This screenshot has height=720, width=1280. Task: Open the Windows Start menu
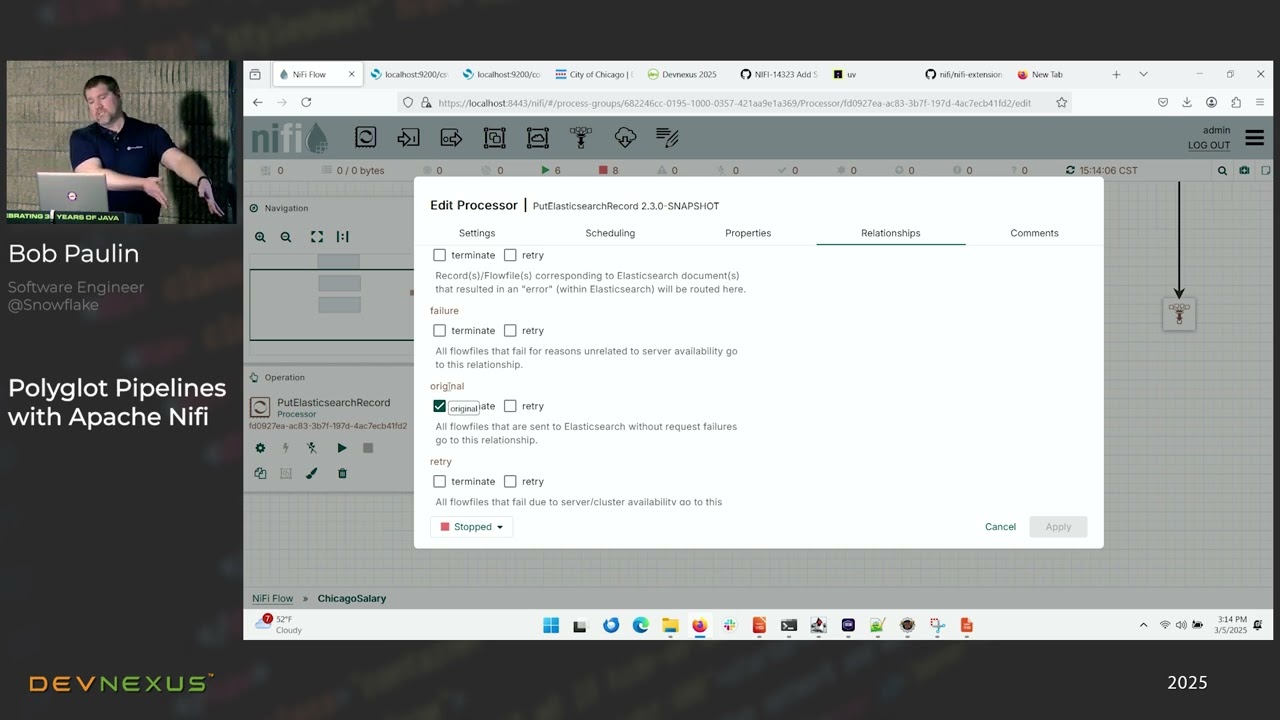(551, 626)
